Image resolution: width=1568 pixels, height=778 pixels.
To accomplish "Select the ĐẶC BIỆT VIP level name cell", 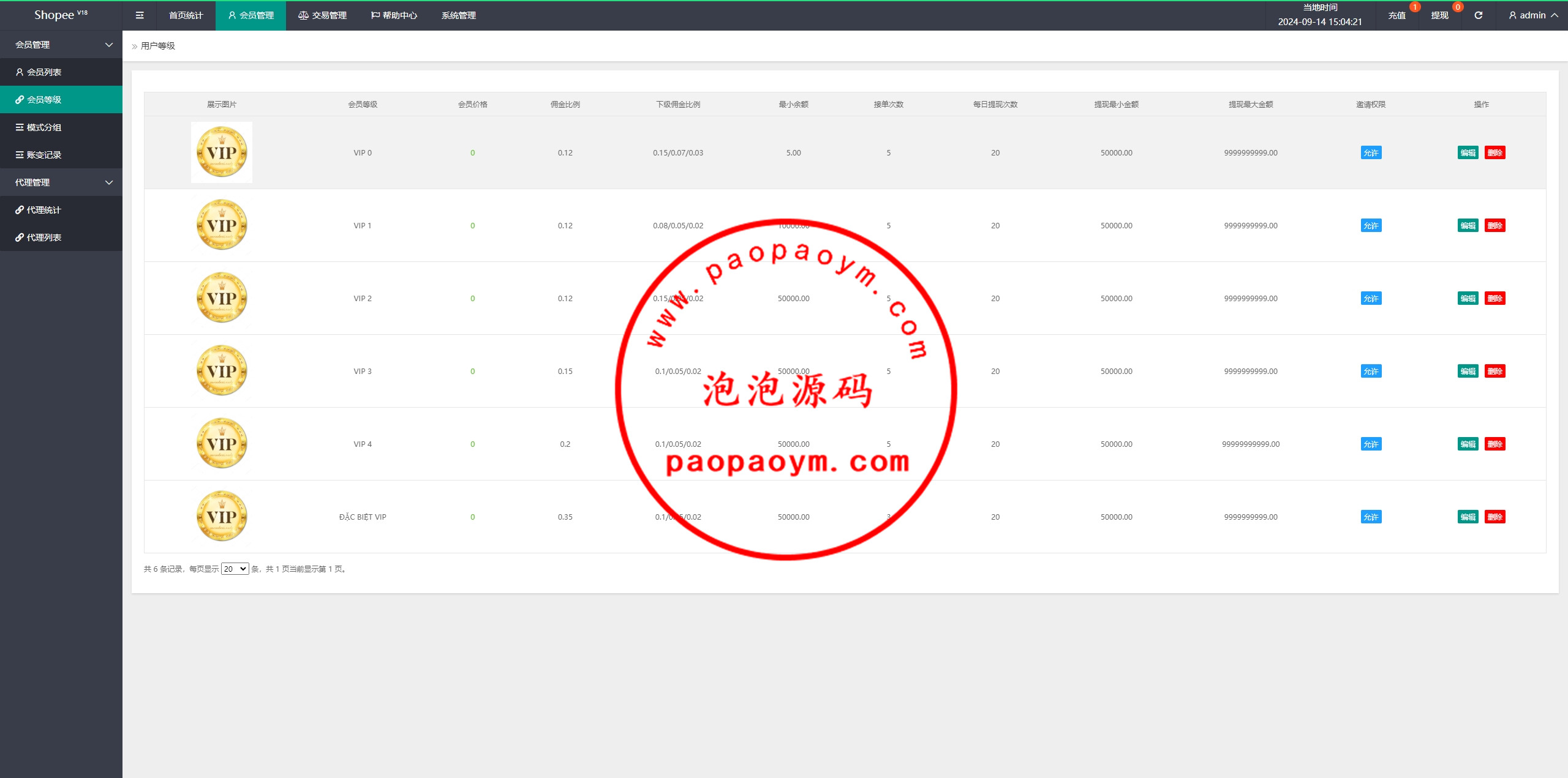I will click(x=363, y=517).
